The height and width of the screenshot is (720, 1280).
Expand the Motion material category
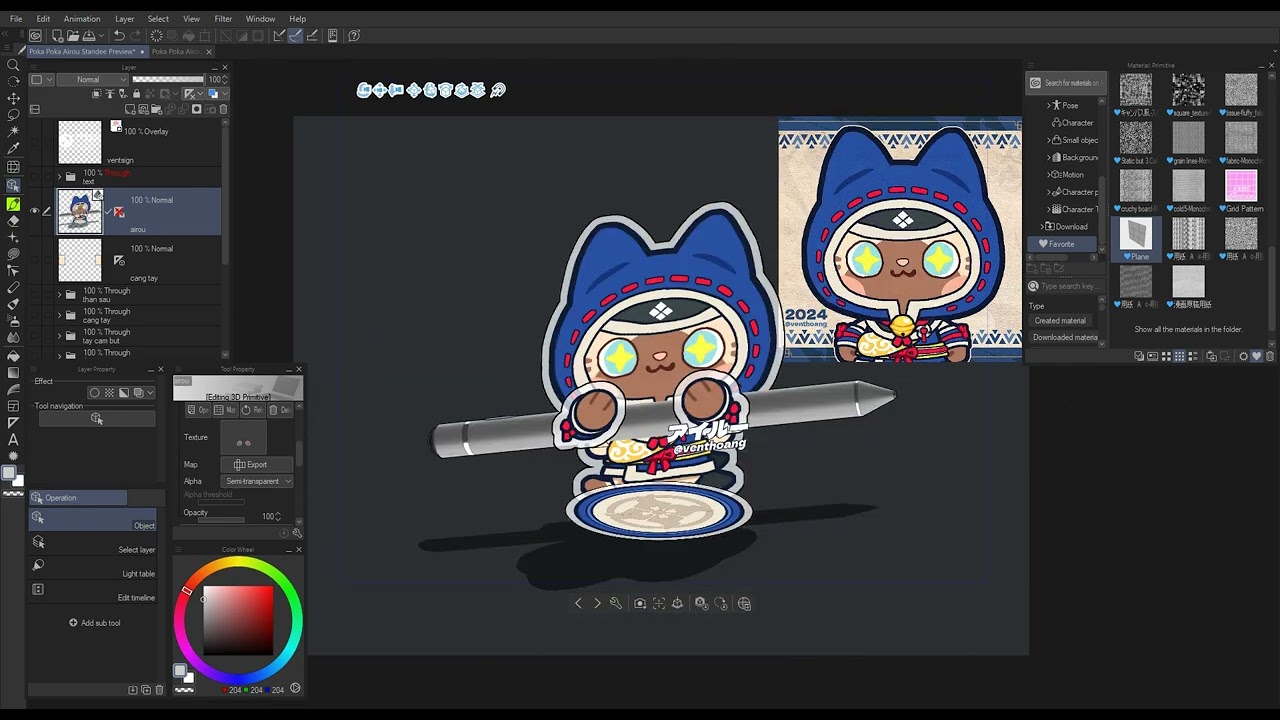(x=1048, y=174)
